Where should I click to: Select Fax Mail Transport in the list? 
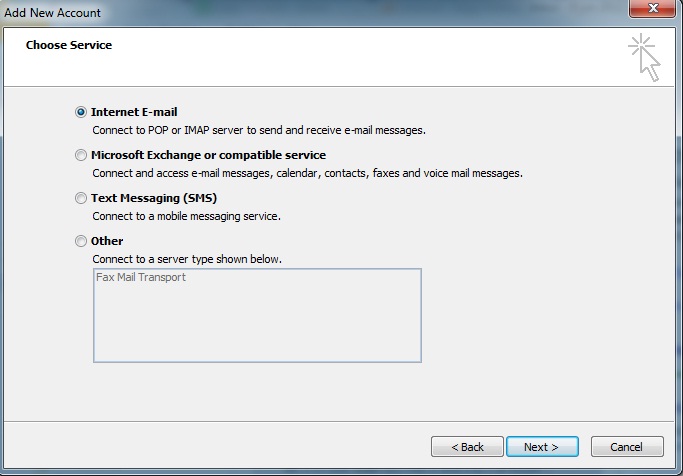tap(141, 278)
